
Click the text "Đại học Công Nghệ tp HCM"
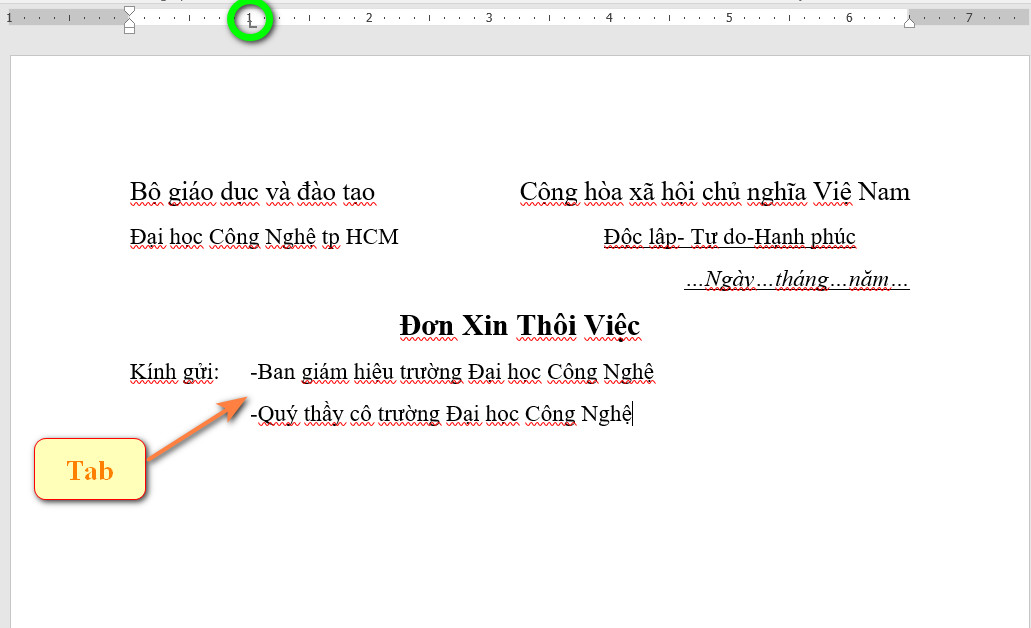point(264,237)
